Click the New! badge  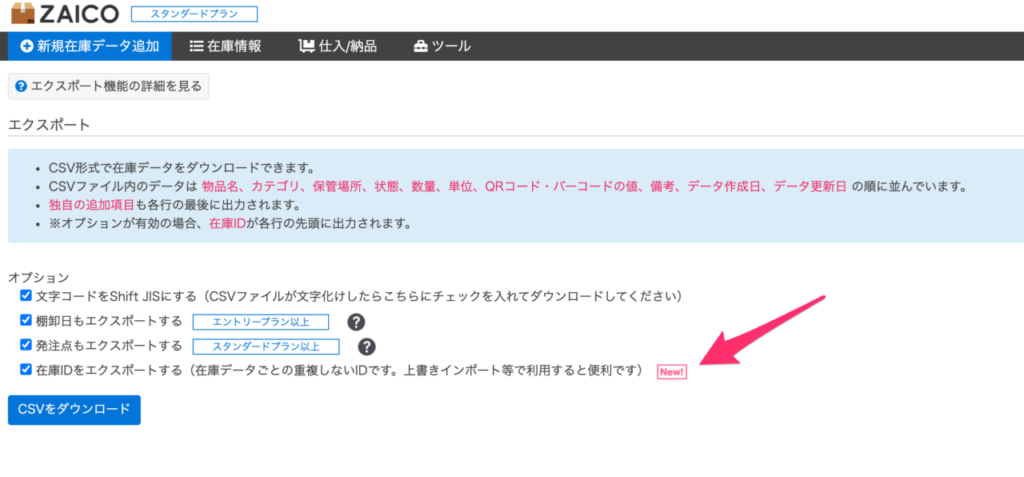(x=672, y=372)
